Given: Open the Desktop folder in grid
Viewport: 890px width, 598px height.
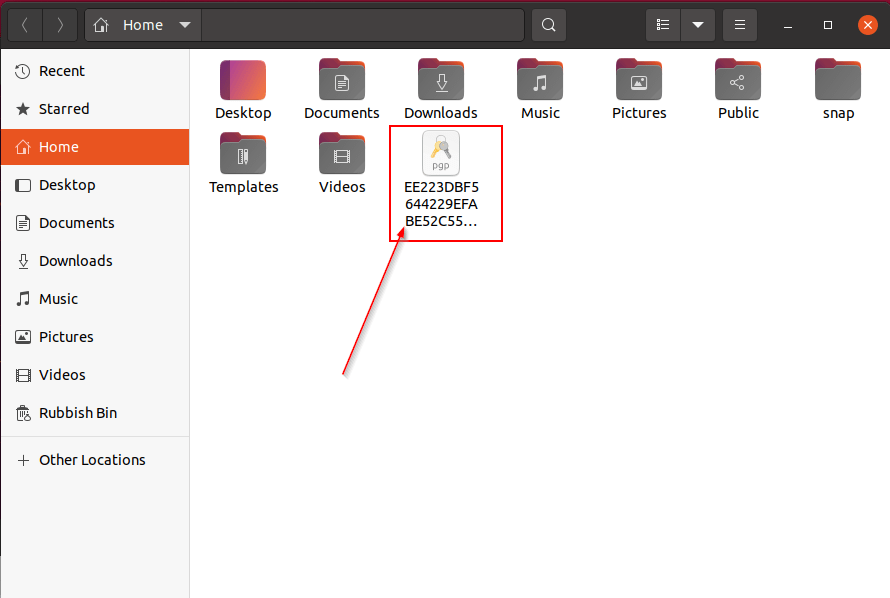Looking at the screenshot, I should 243,80.
